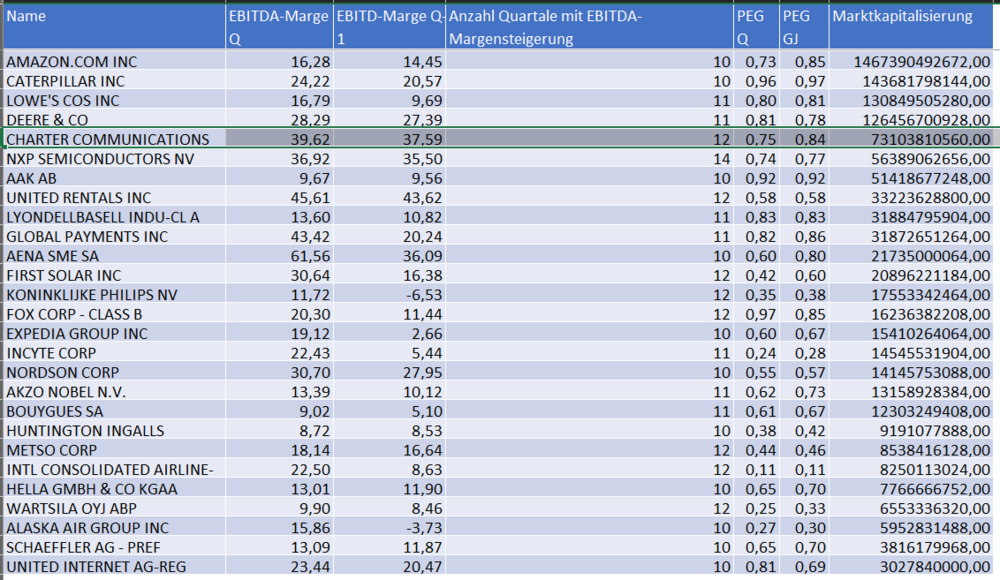Select the Marktkapitalisierung header cell
The width and height of the screenshot is (1000, 580).
click(911, 27)
